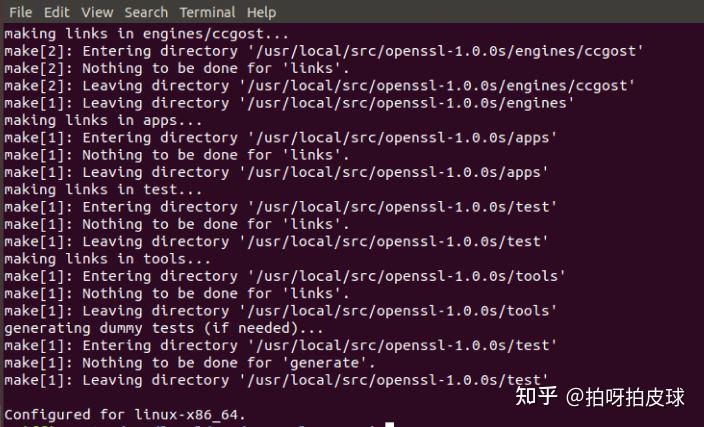The width and height of the screenshot is (704, 427).
Task: Open the Help menu
Action: tap(261, 12)
